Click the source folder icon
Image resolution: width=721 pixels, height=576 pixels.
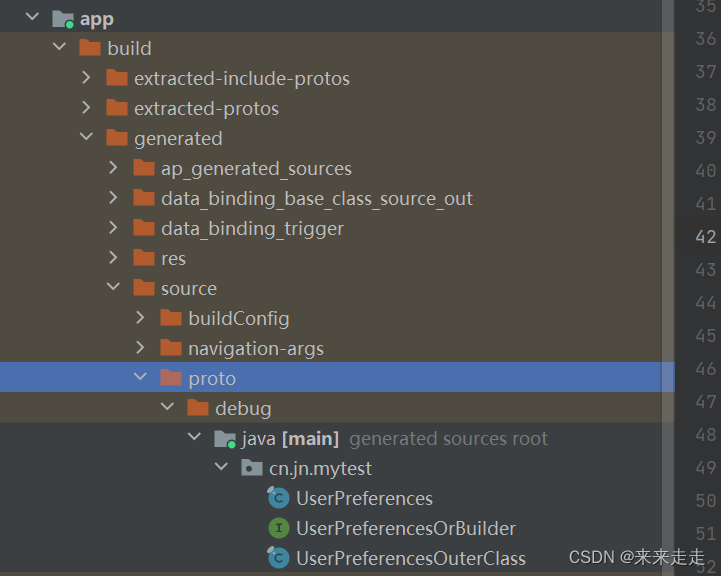(x=144, y=288)
